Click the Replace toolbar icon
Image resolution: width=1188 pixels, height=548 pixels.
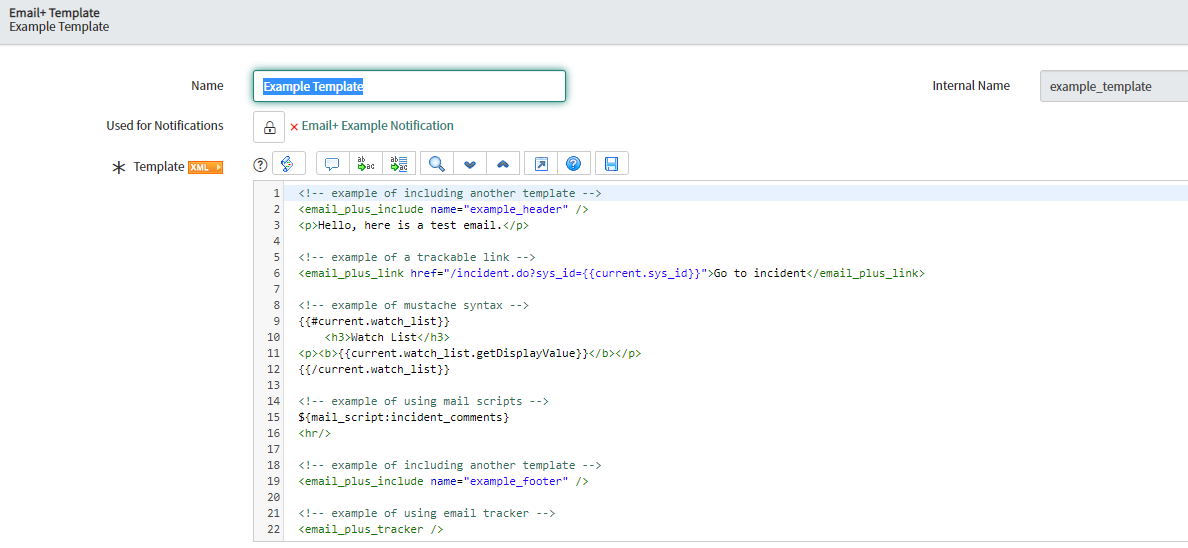click(366, 164)
